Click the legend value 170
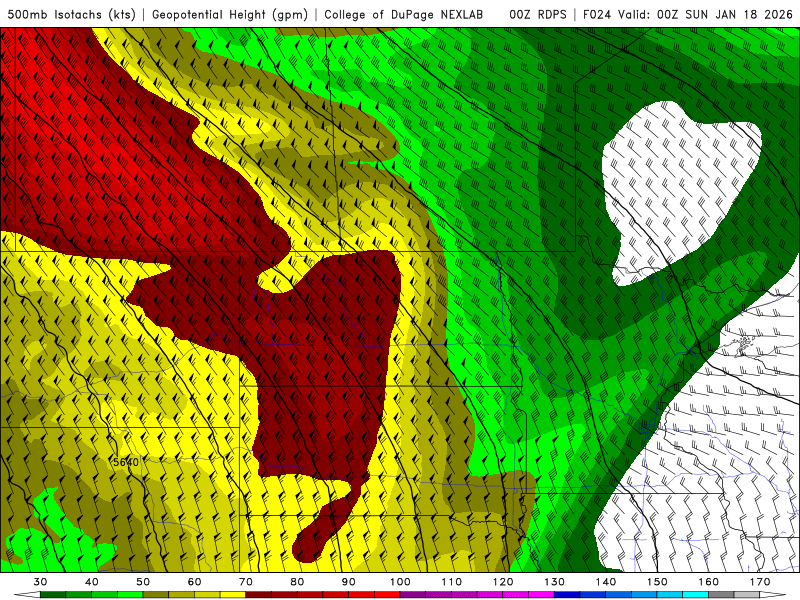Screen dimensions: 800x600 click(x=760, y=582)
